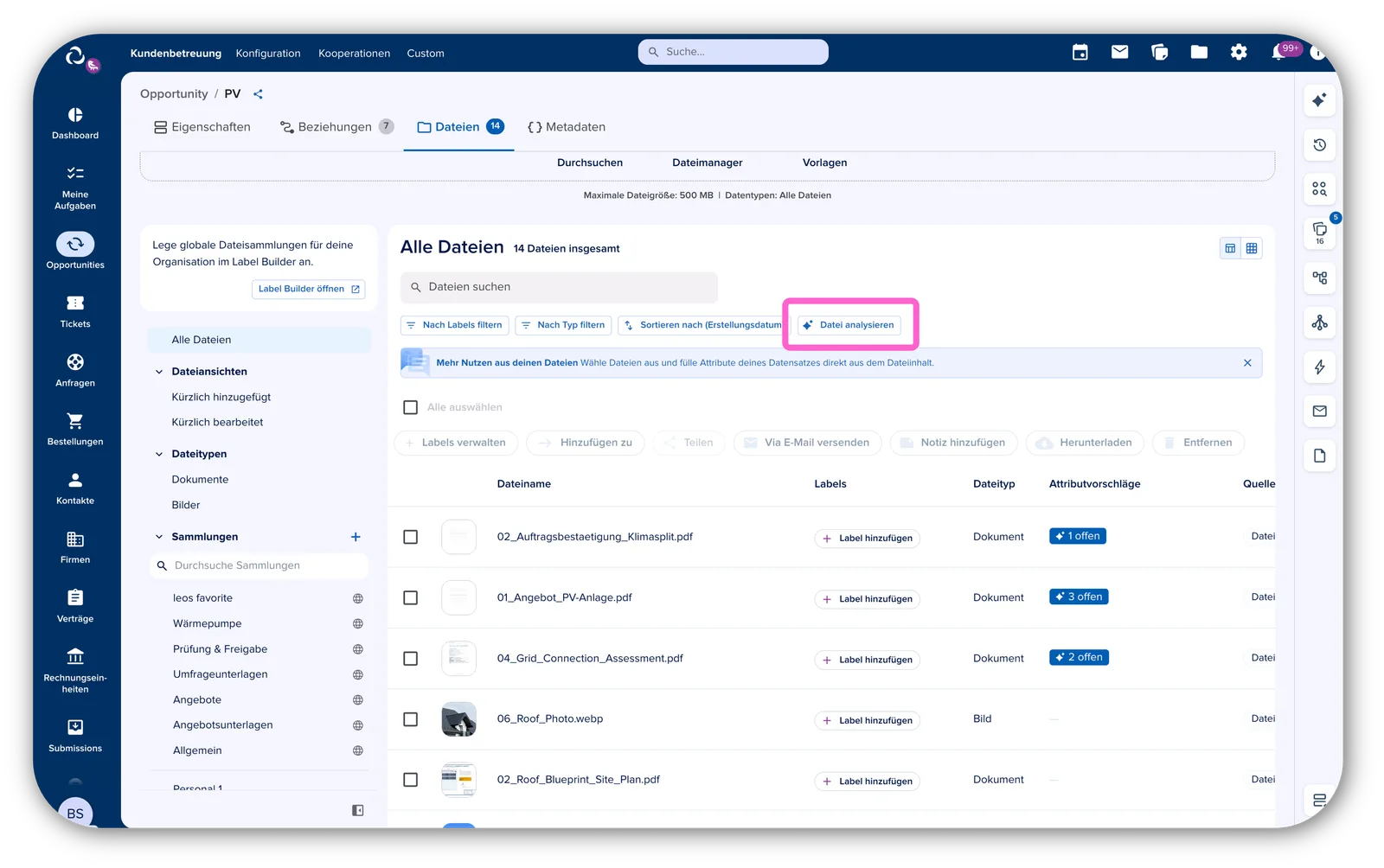Collapse the left file panel
1384x868 pixels.
358,811
